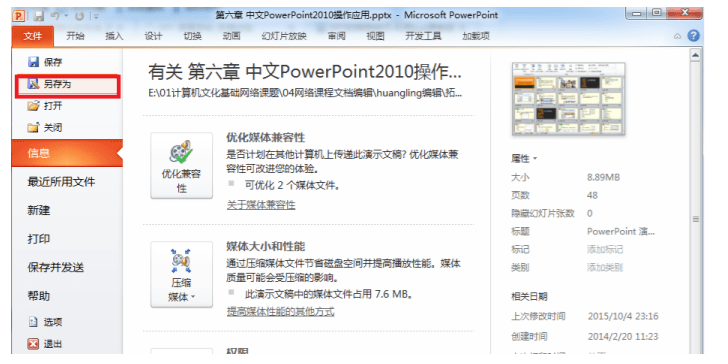Switch to the 幻灯片放映 (Slide Show) tab
The image size is (728, 364).
coord(284,36)
